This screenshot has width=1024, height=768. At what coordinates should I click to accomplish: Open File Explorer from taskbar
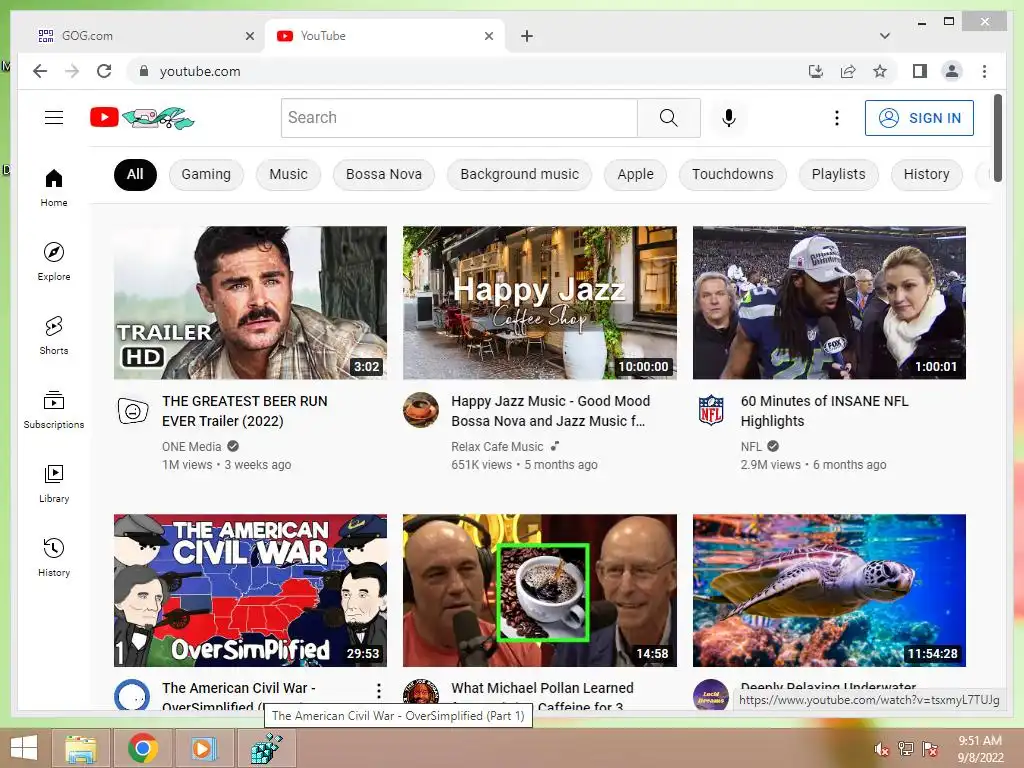(80, 748)
